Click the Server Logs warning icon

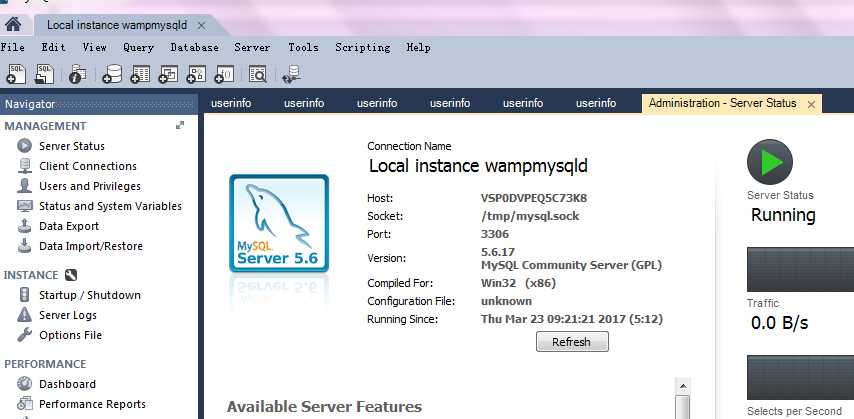point(25,314)
